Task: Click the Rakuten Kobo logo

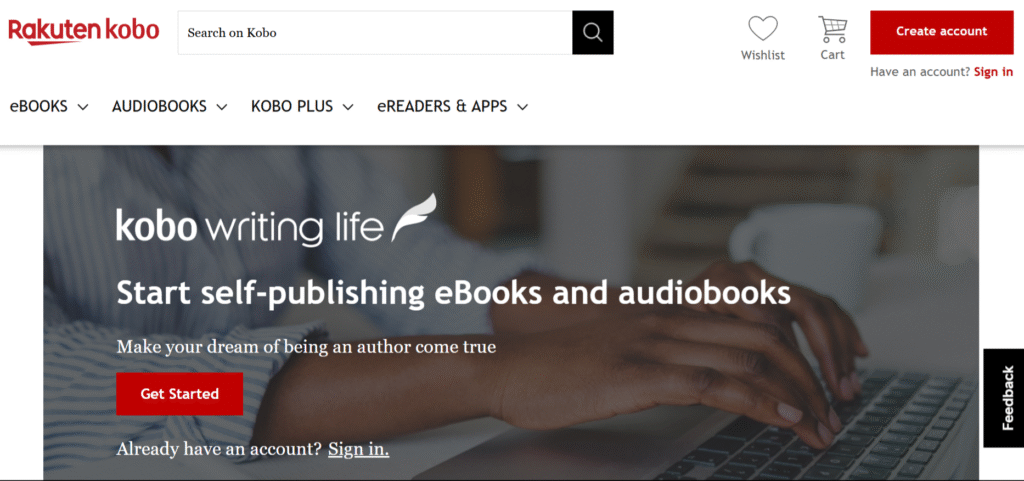Action: point(84,31)
